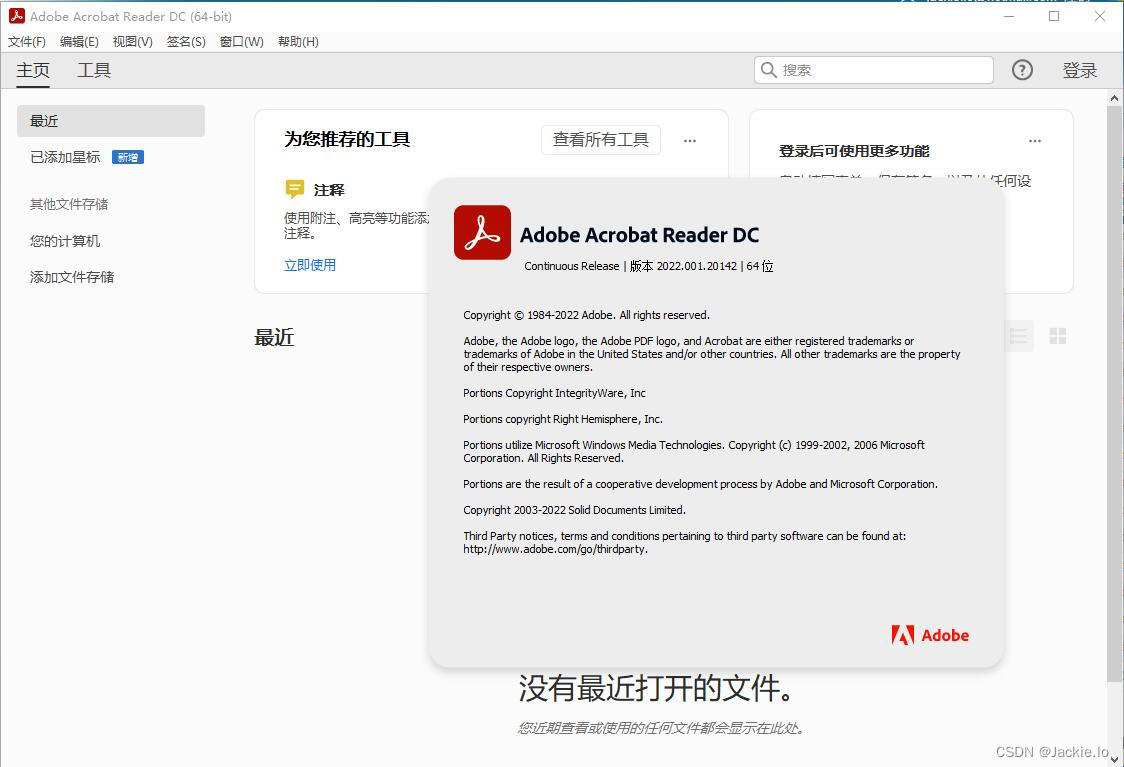This screenshot has height=767, width=1124.
Task: Click in the 搜索 search field
Action: click(874, 70)
